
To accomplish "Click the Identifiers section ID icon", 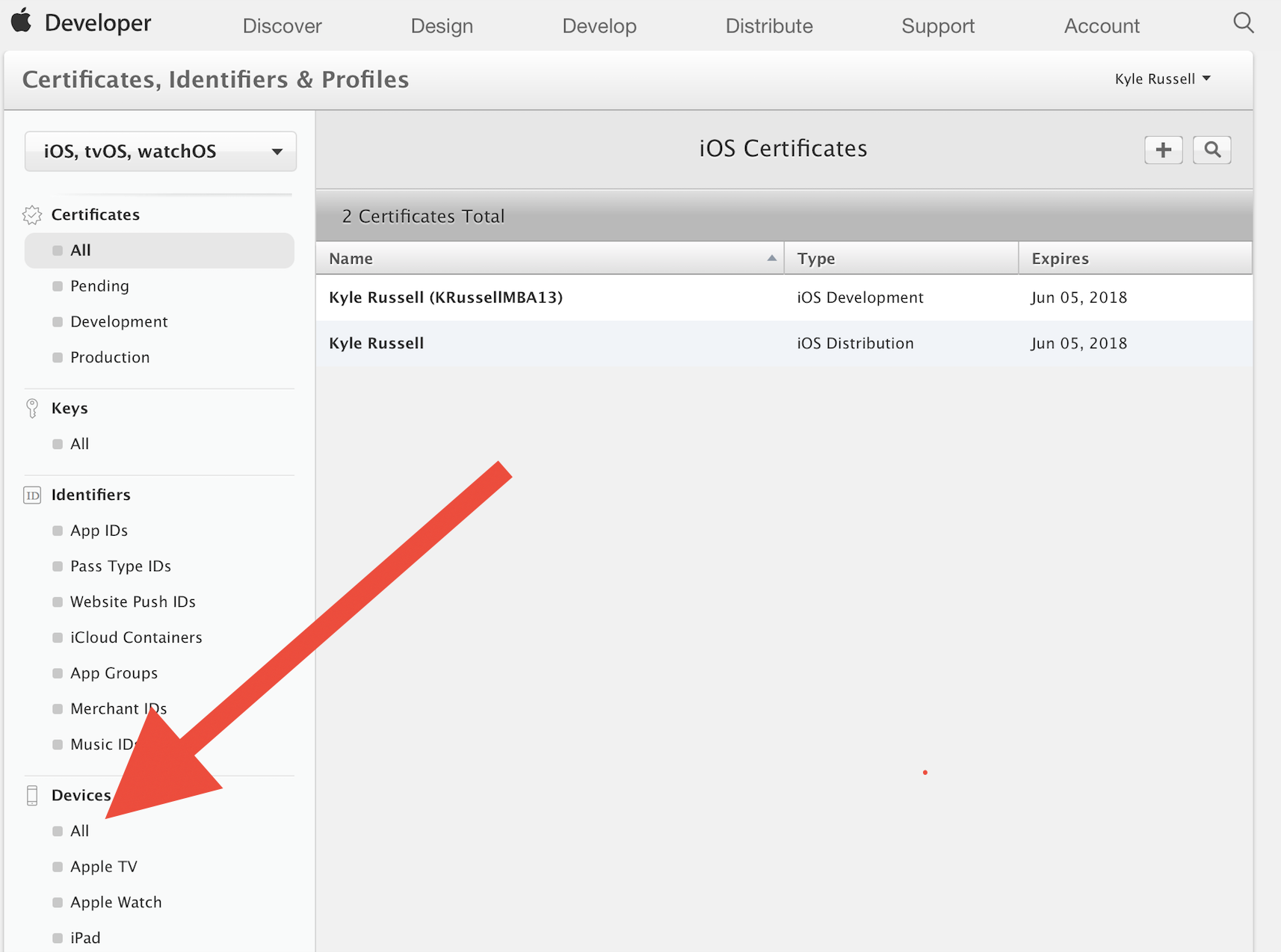I will [32, 495].
